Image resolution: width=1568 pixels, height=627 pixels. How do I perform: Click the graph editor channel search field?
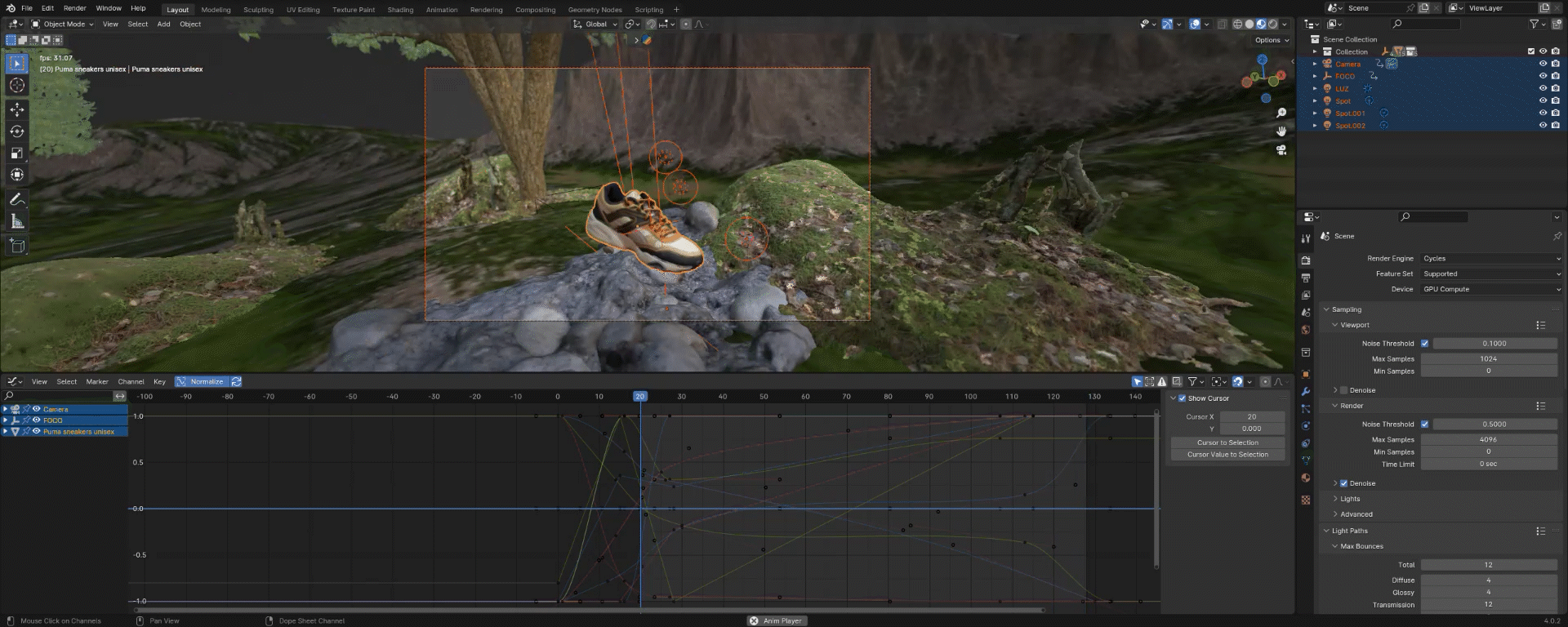click(57, 396)
